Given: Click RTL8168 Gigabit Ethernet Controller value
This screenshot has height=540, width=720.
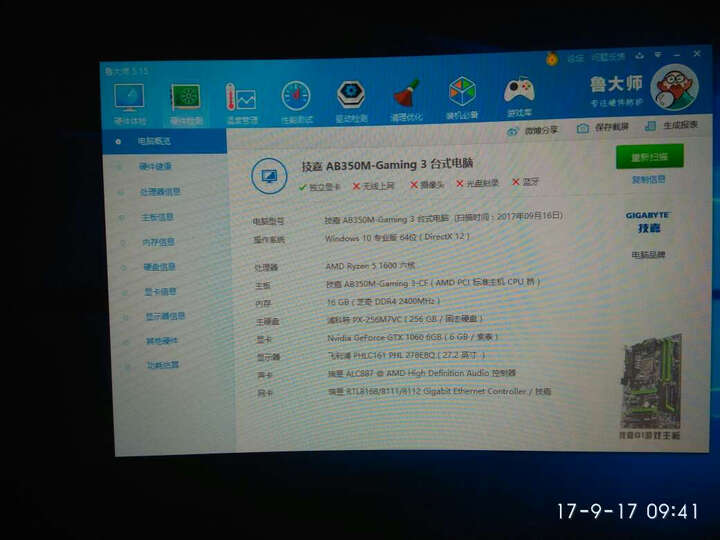Looking at the screenshot, I should (440, 392).
